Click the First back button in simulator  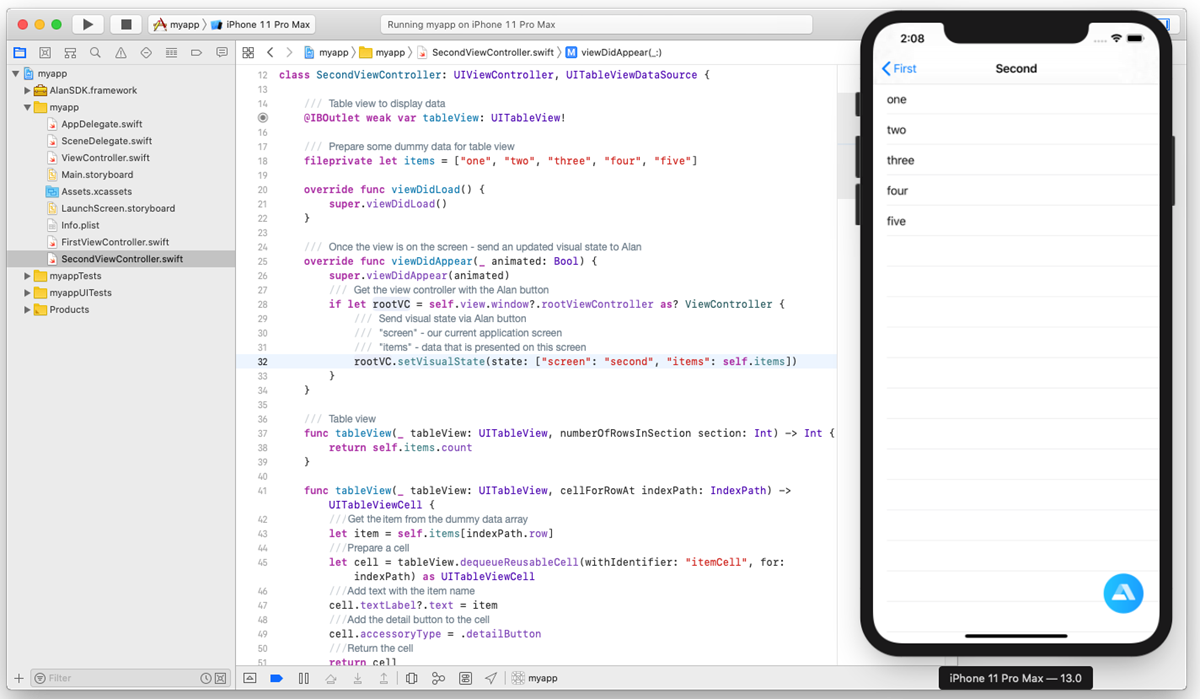(899, 68)
